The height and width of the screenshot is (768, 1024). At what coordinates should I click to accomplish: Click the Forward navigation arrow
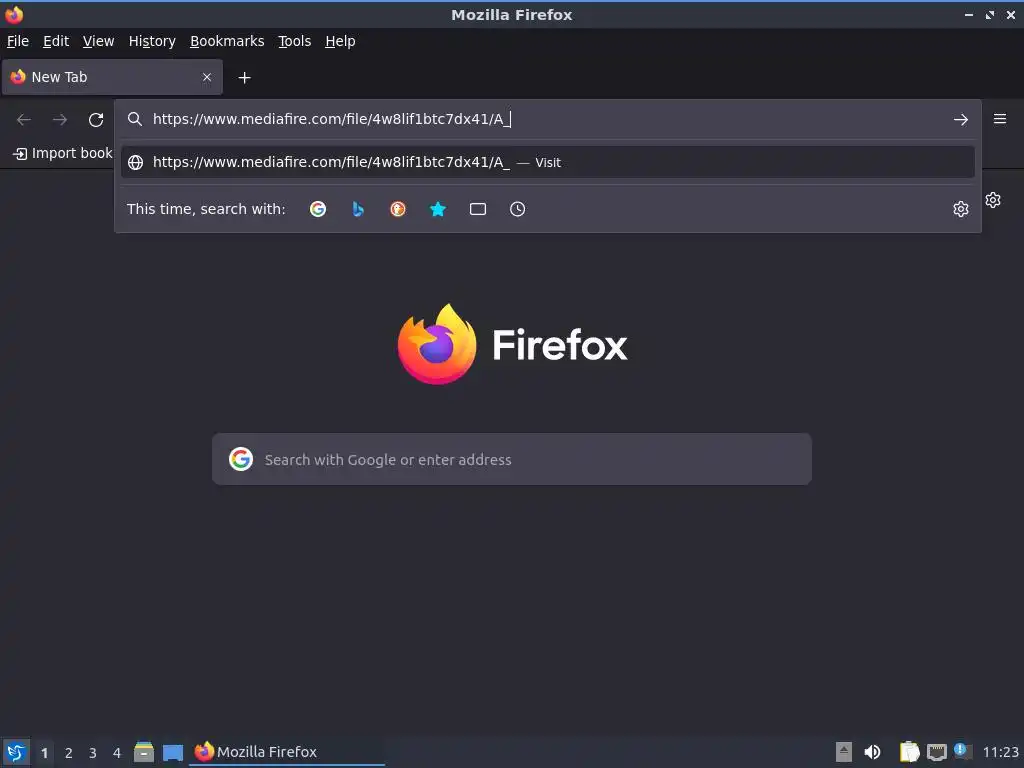click(60, 120)
